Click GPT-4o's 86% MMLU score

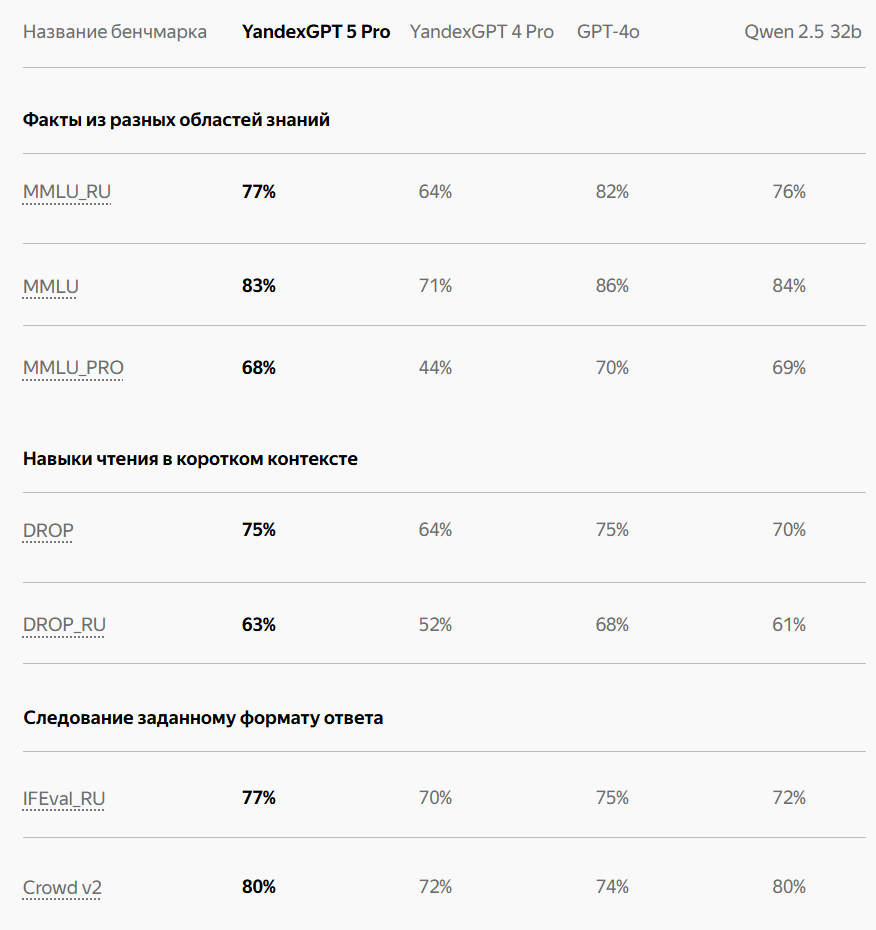tap(612, 286)
